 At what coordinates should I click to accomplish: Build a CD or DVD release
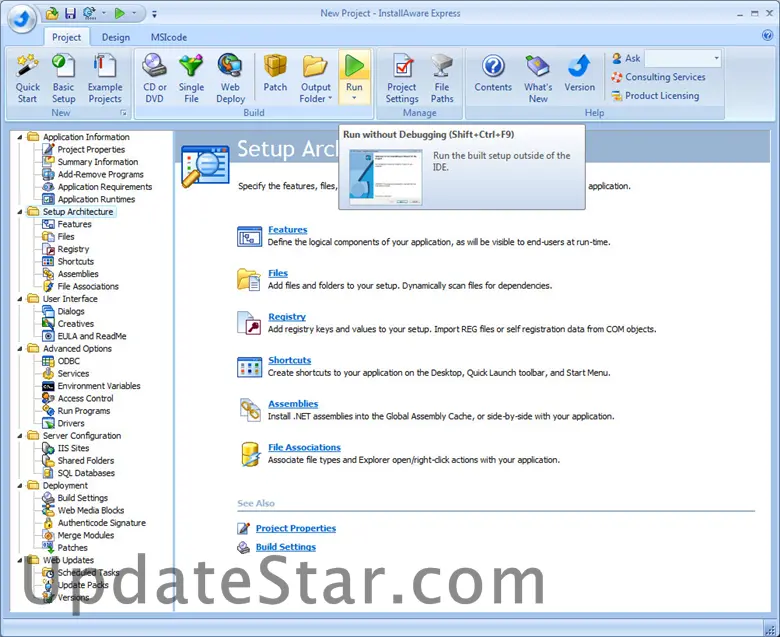(x=154, y=79)
